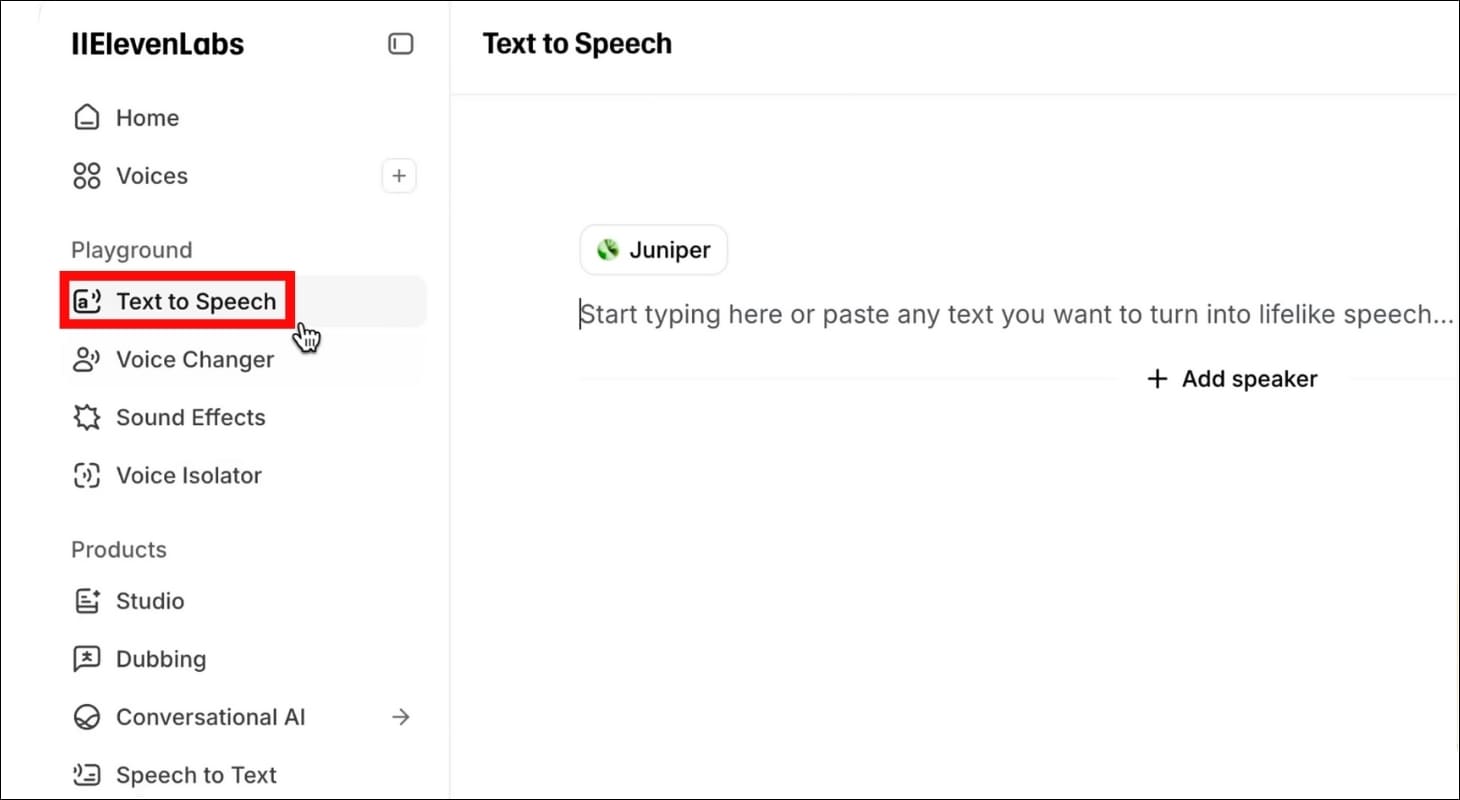Expand Conversational AI with its arrow
This screenshot has height=800, width=1460.
tap(401, 716)
